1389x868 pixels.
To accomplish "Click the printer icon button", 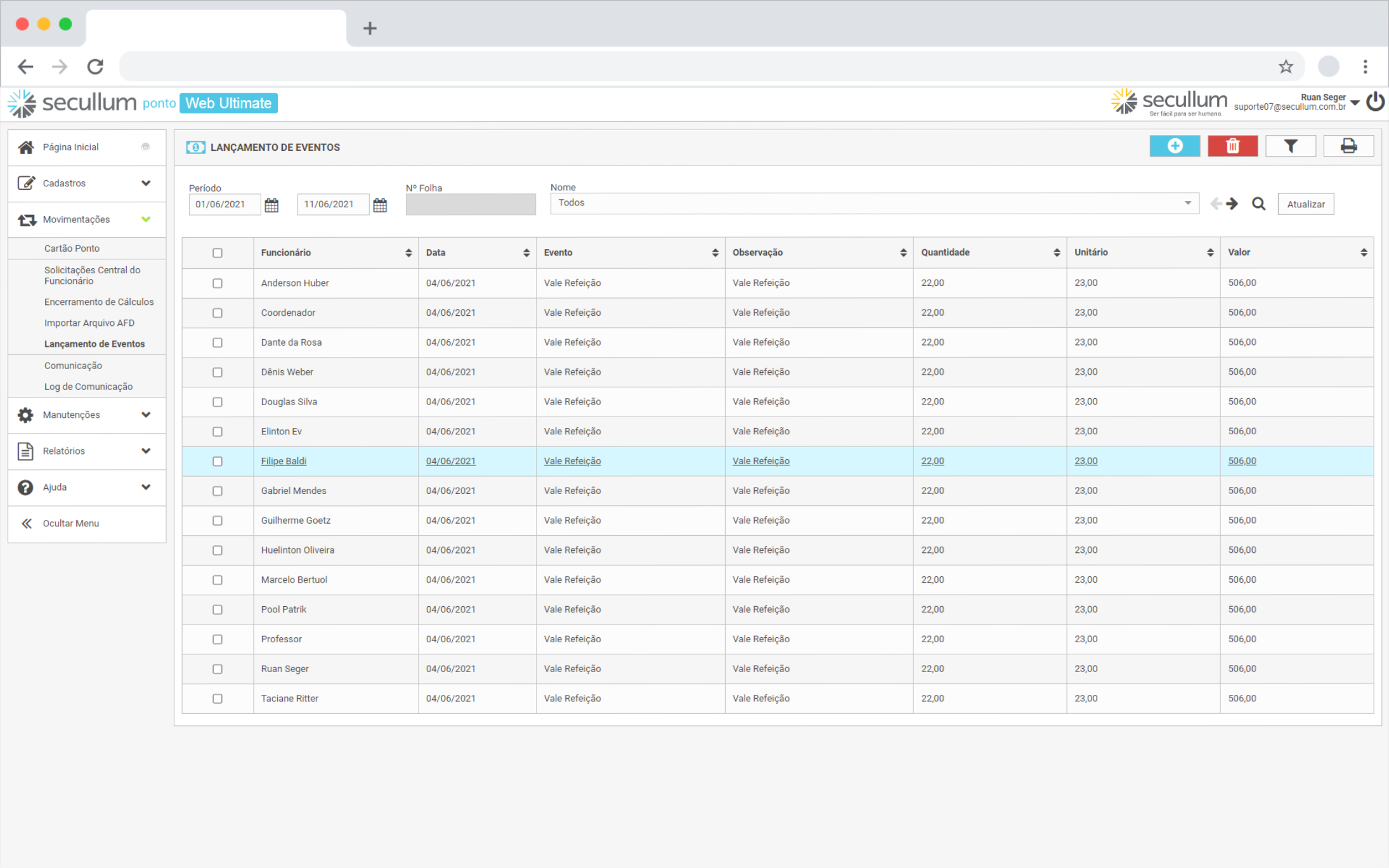I will (x=1348, y=146).
